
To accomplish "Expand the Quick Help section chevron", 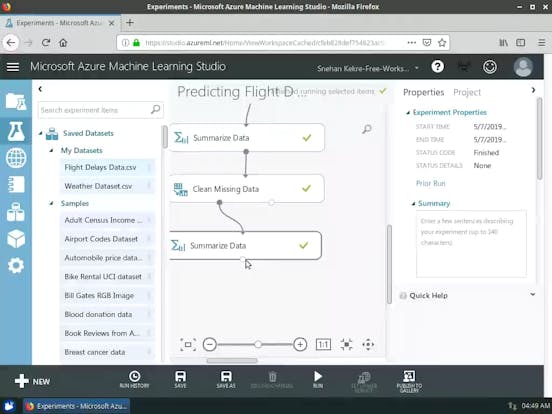I will coord(533,295).
